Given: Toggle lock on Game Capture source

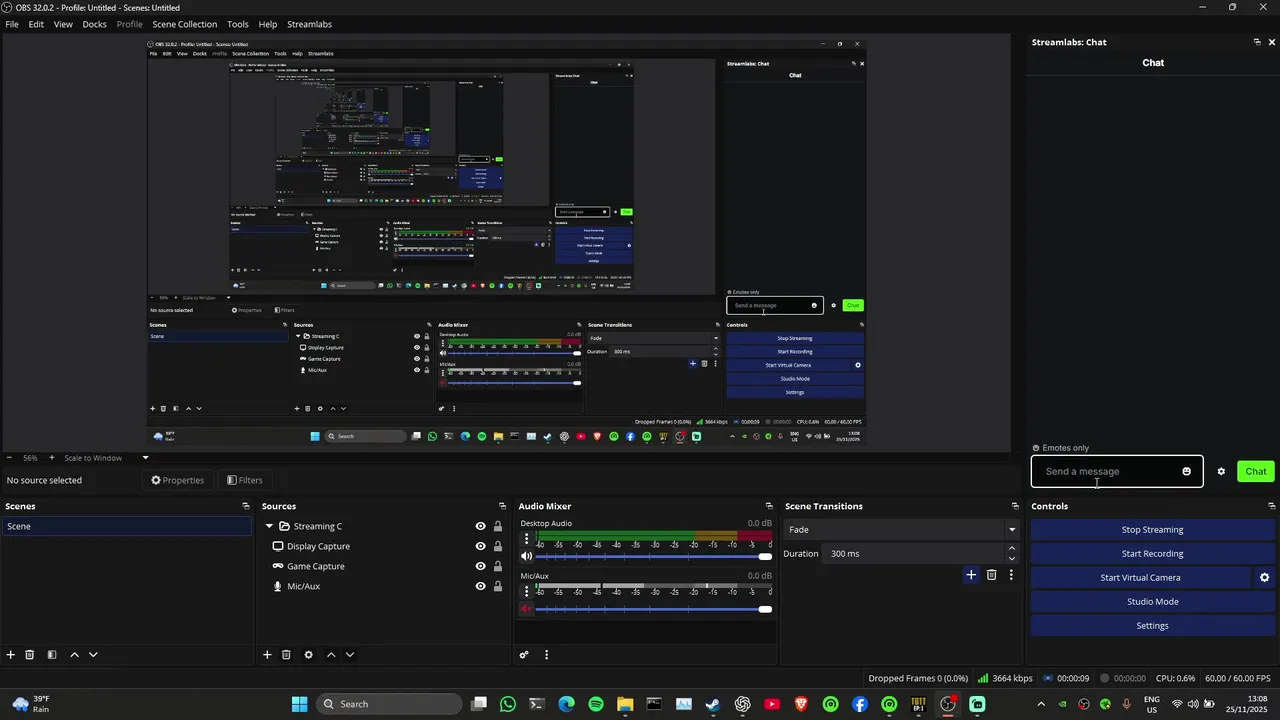Looking at the screenshot, I should pos(498,566).
